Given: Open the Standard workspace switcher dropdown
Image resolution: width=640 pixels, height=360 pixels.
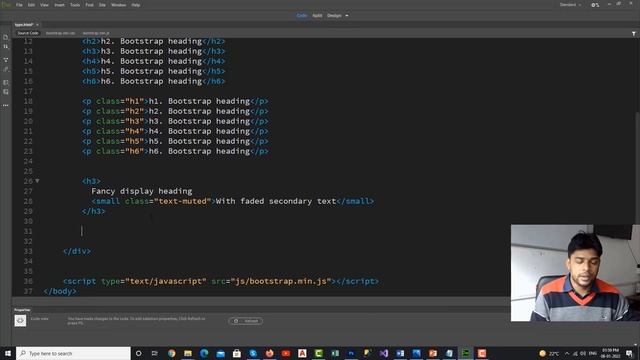Looking at the screenshot, I should [x=570, y=5].
